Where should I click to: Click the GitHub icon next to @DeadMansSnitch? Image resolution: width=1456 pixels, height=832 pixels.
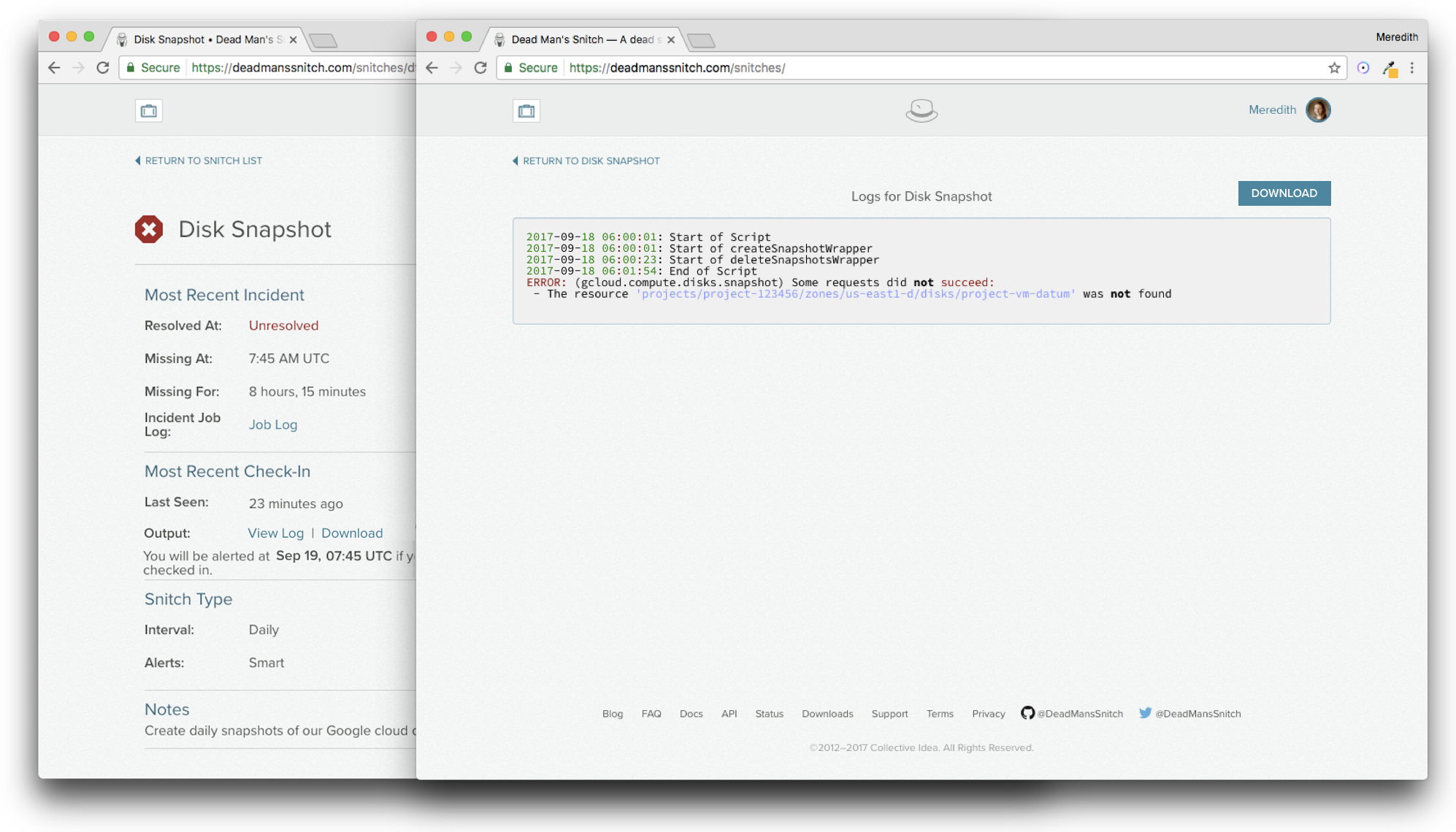click(x=1029, y=713)
